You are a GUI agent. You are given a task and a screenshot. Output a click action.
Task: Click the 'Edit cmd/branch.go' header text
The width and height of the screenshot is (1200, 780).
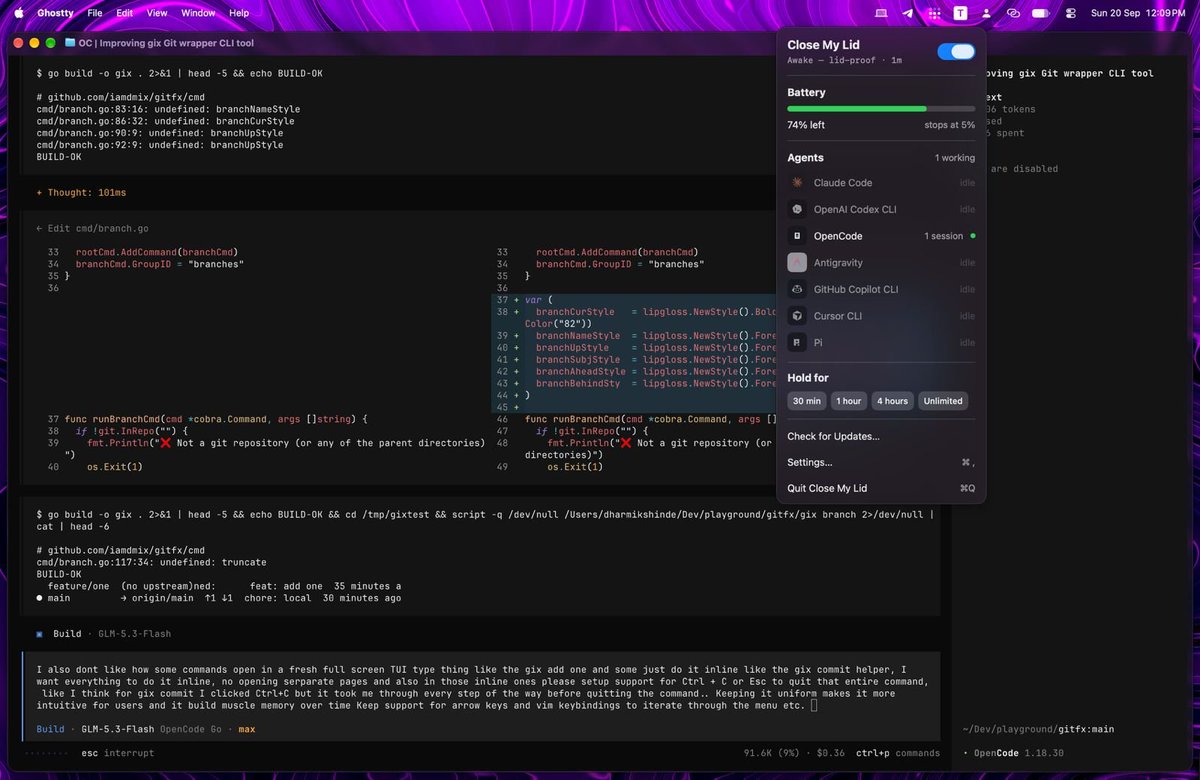coord(98,228)
